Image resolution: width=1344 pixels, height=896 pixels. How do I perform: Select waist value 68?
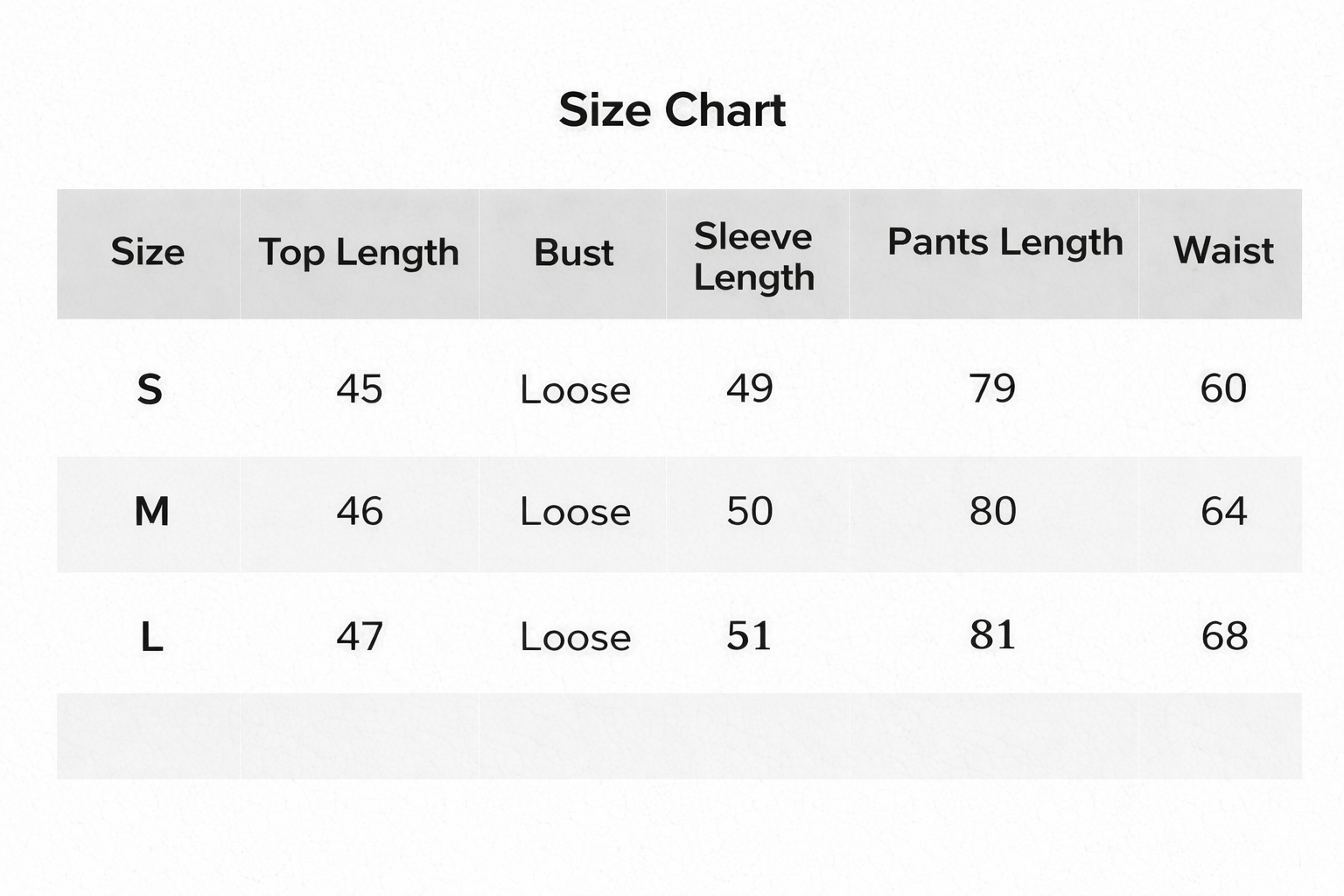(x=1224, y=636)
